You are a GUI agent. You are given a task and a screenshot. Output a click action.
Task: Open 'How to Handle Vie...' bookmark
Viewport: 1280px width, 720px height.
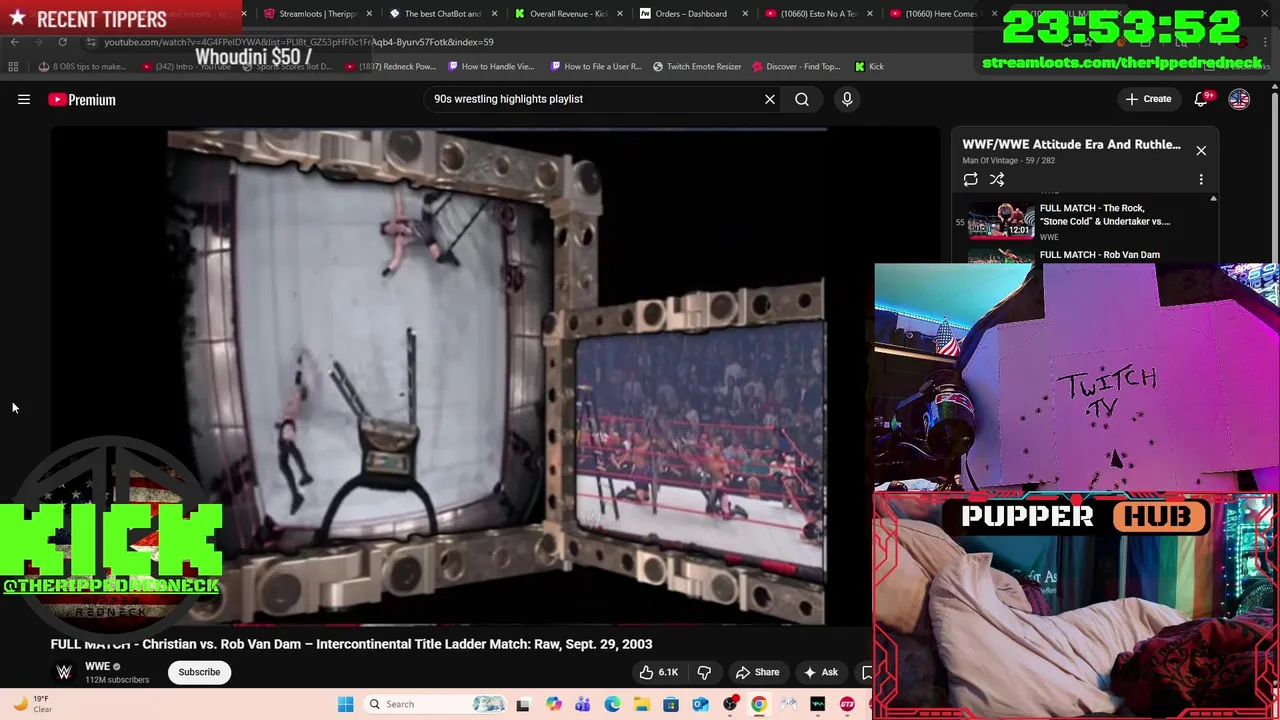491,67
